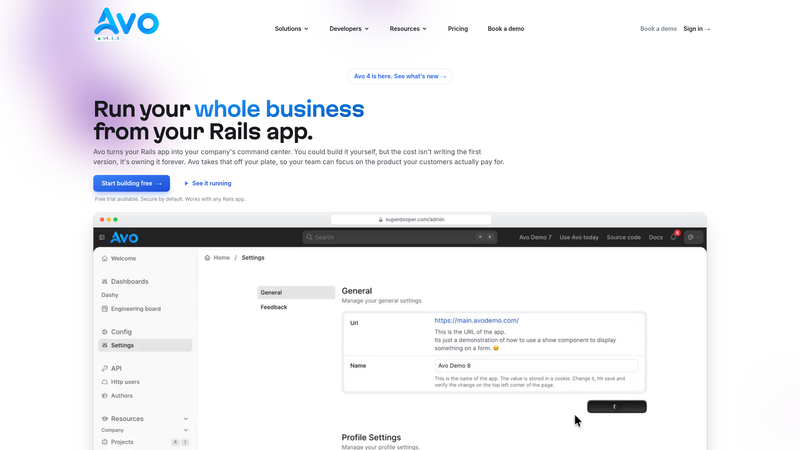The image size is (800, 450).
Task: Open the profile avatar dropdown
Action: [694, 237]
